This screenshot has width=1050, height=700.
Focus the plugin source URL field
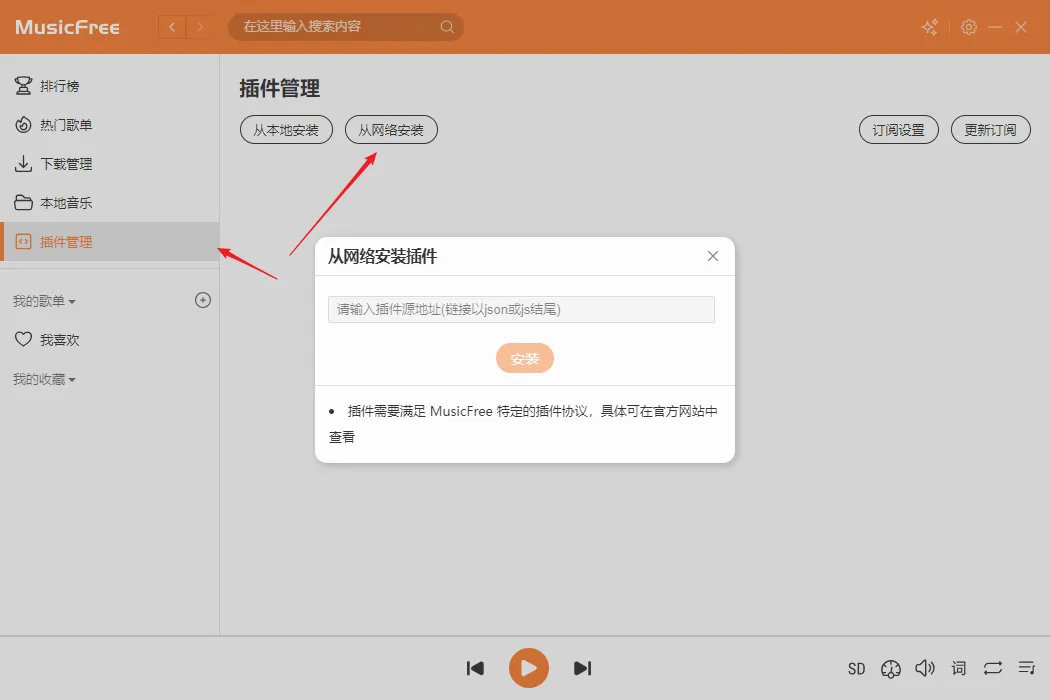(521, 309)
